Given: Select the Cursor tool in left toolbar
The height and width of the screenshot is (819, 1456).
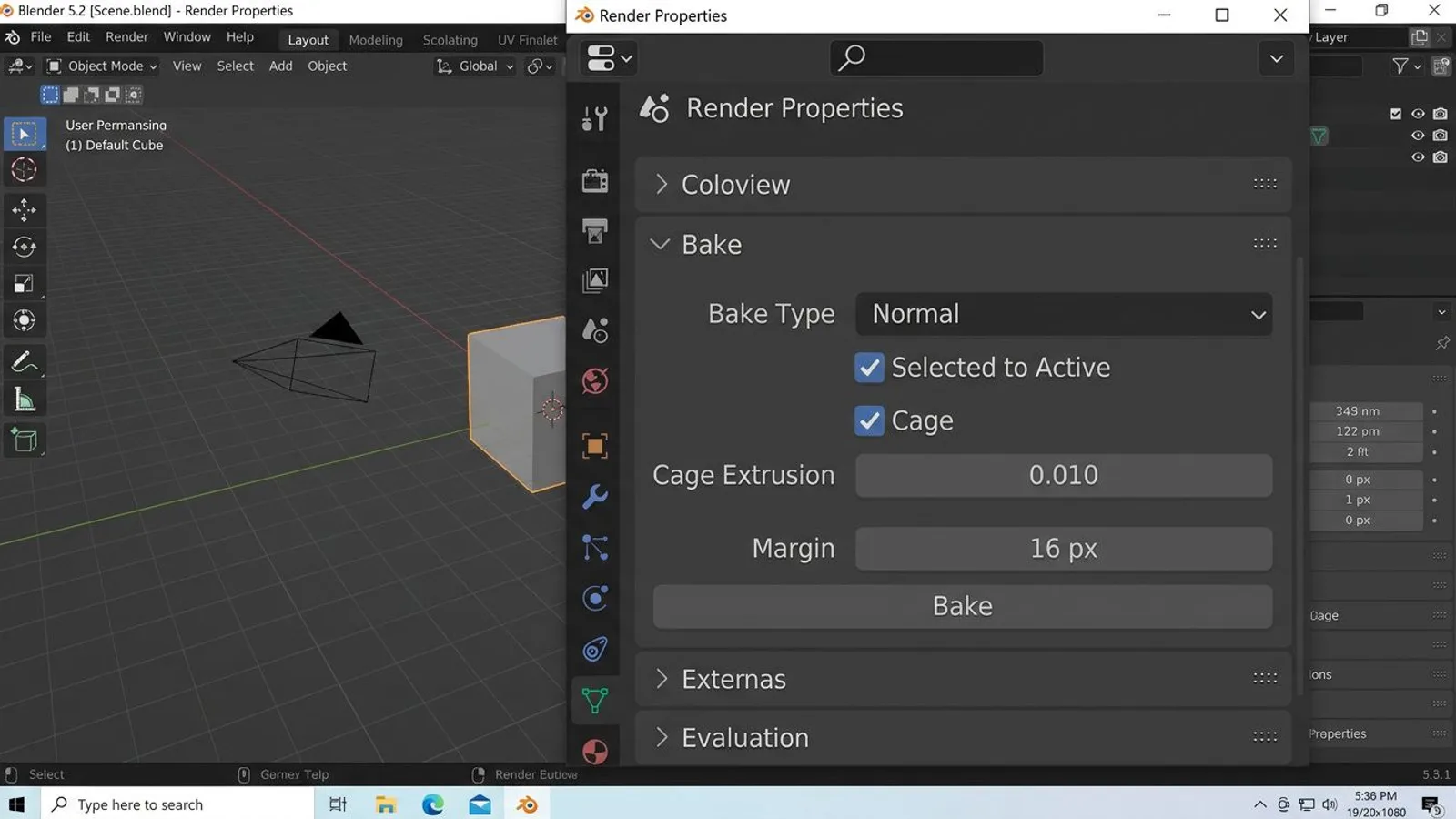Looking at the screenshot, I should click(25, 170).
